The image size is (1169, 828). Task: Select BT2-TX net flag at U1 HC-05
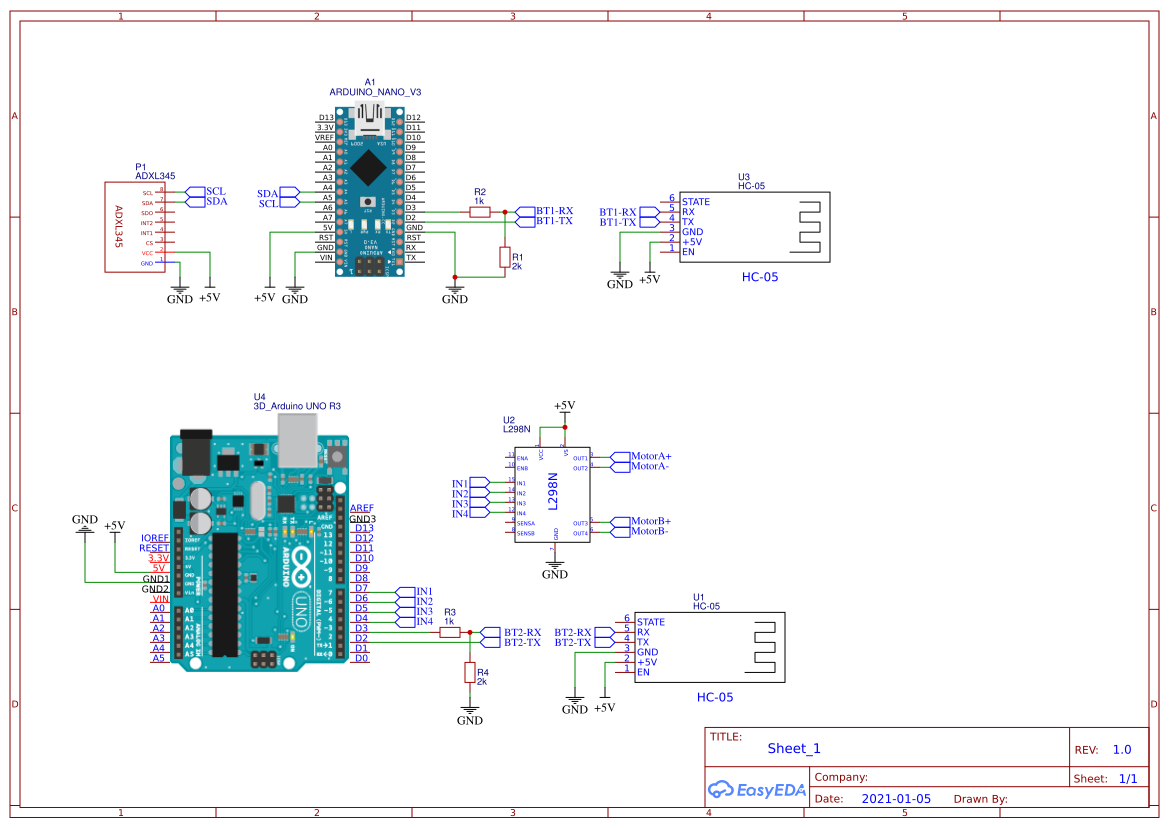(x=584, y=642)
